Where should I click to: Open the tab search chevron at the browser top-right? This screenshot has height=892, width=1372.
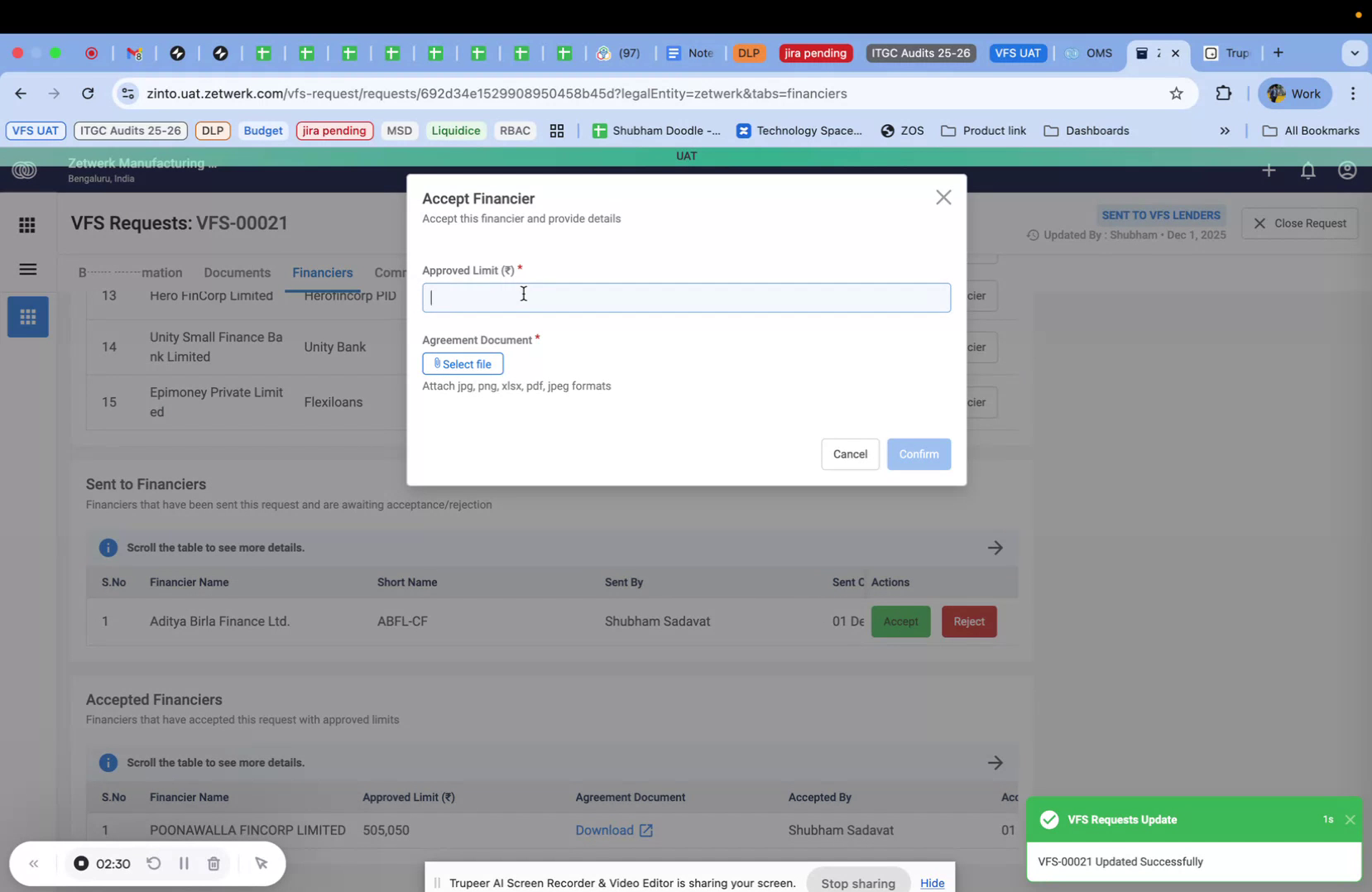(x=1355, y=53)
